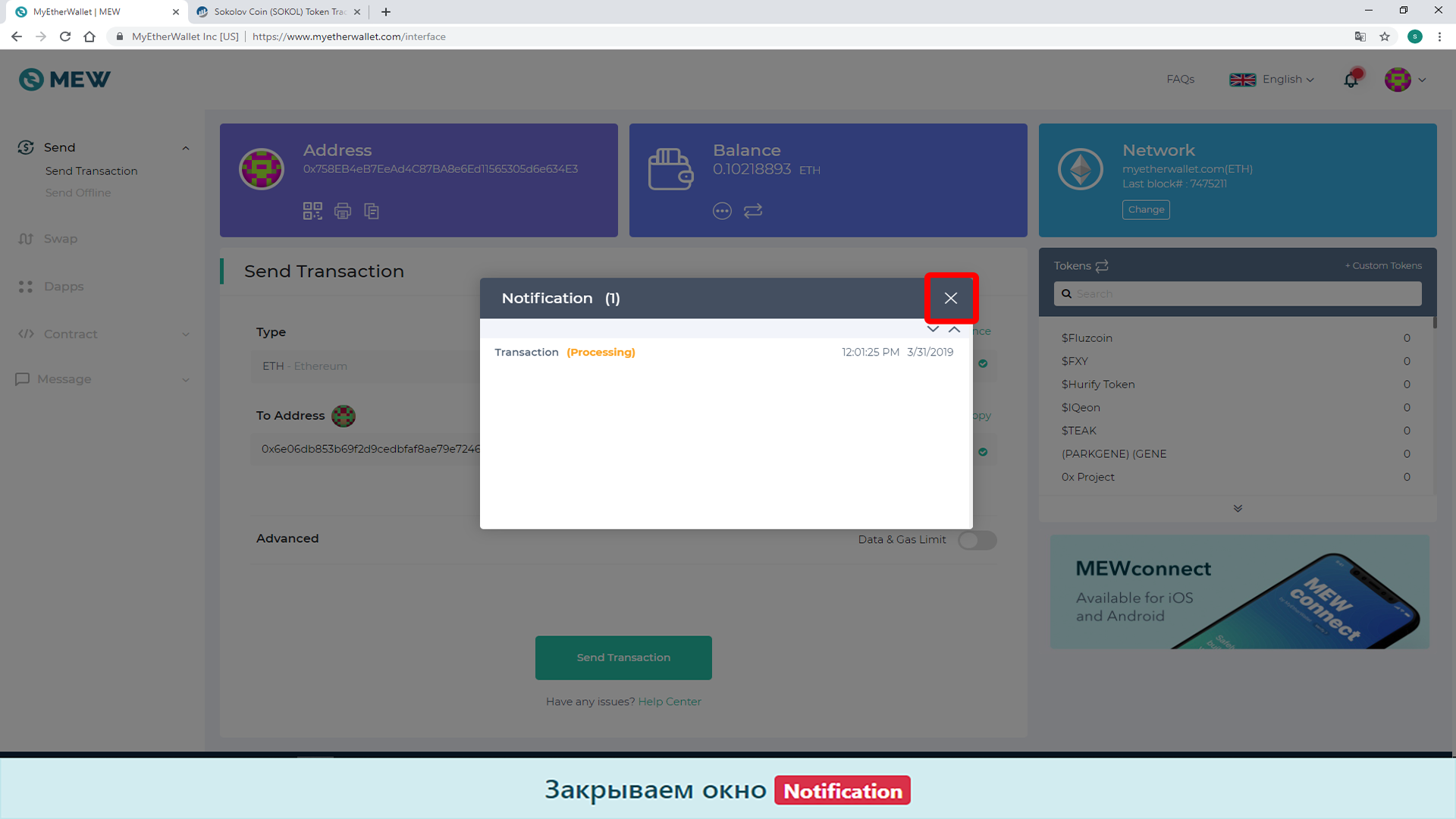
Task: Click the MEW logo
Action: pyautogui.click(x=64, y=79)
